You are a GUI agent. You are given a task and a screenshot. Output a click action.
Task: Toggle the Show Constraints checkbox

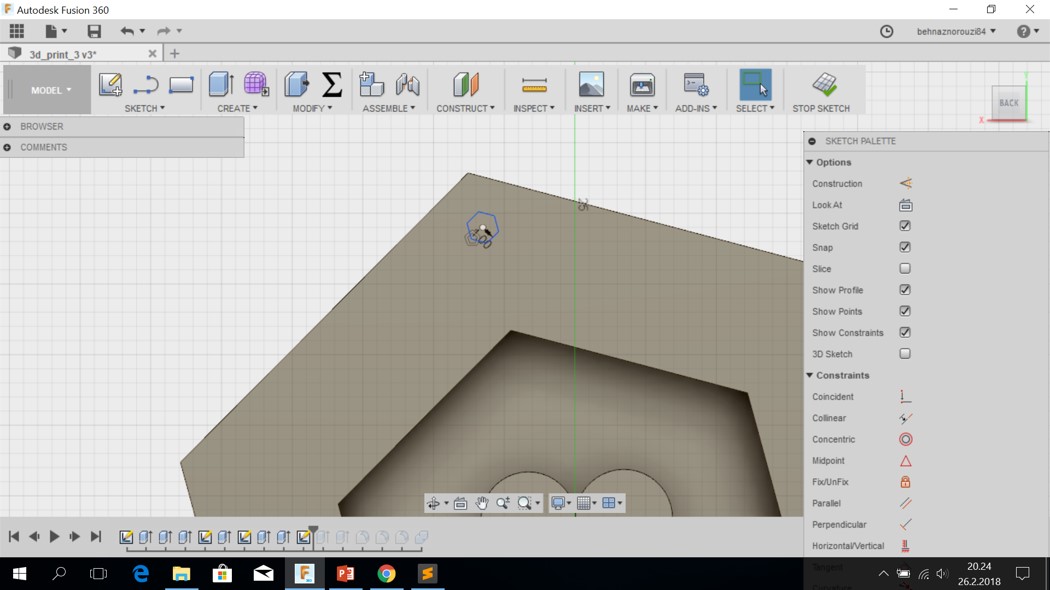click(905, 333)
